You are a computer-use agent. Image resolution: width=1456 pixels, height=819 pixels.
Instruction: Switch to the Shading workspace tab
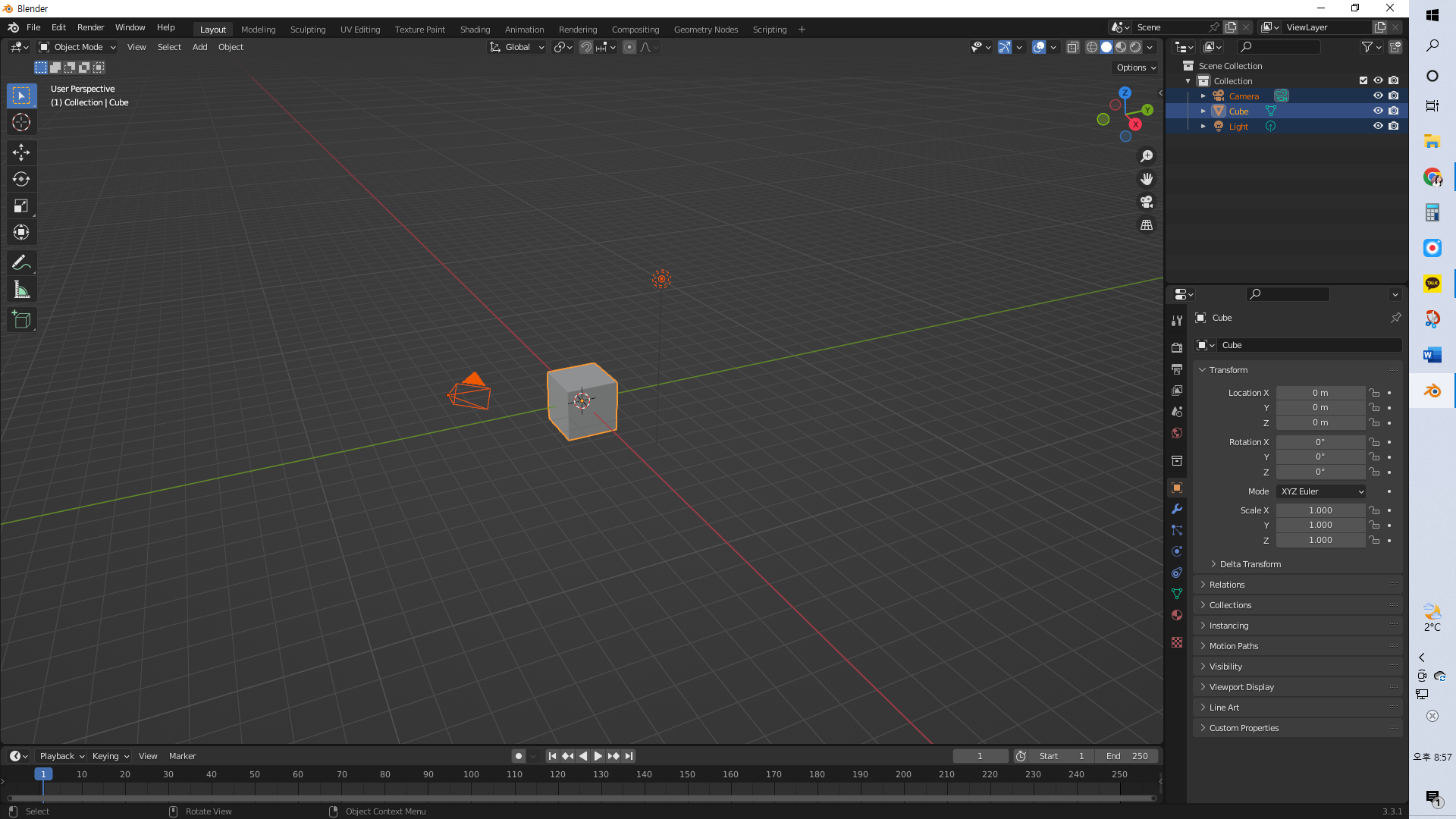[475, 30]
